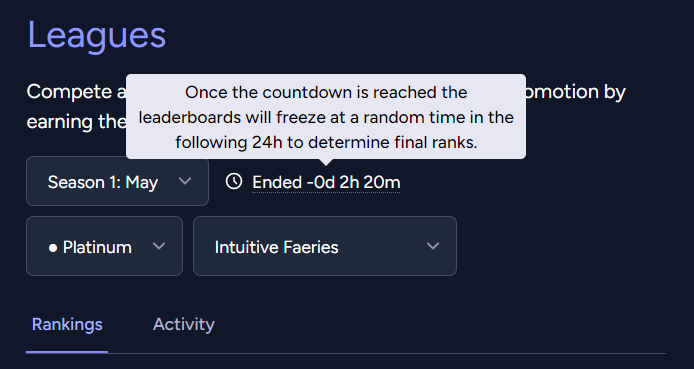Click the 'earning the' description text

(76, 122)
